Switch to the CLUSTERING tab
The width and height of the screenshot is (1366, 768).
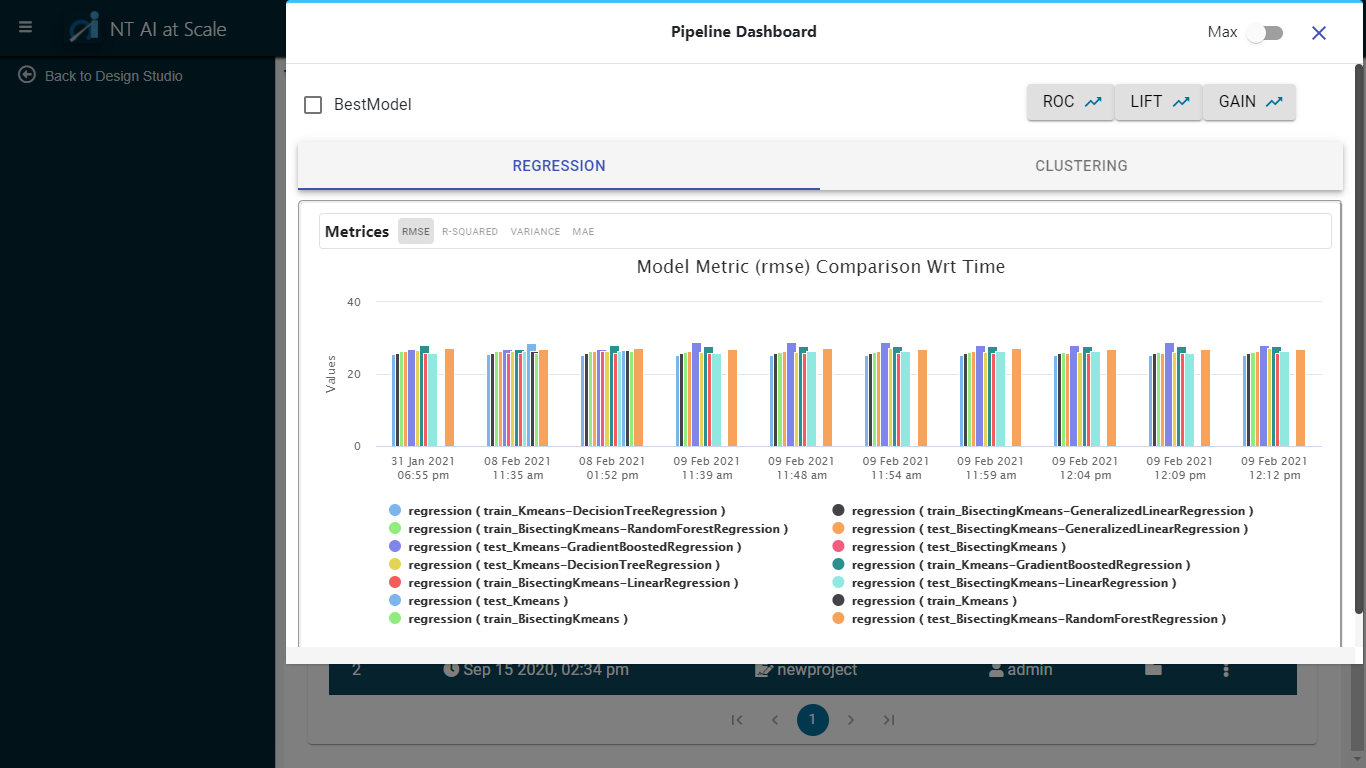pyautogui.click(x=1081, y=166)
